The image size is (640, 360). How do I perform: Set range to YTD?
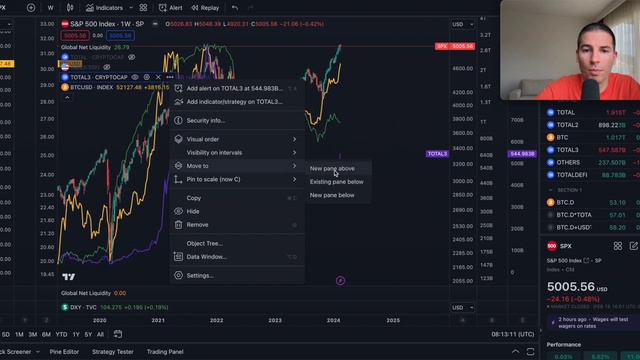pos(61,334)
